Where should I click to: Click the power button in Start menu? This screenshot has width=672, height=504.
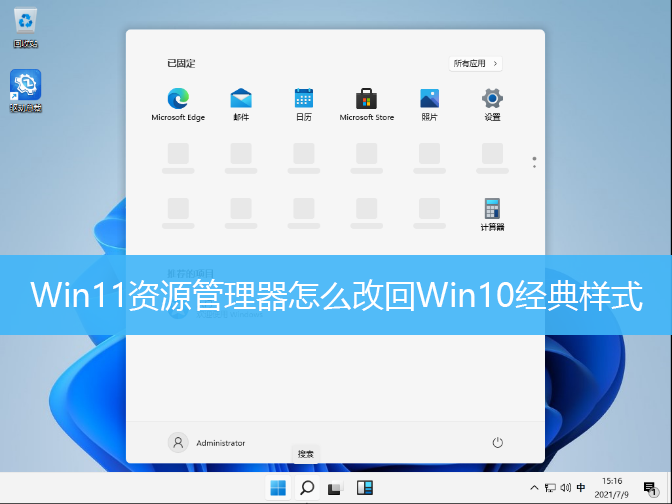pyautogui.click(x=497, y=442)
